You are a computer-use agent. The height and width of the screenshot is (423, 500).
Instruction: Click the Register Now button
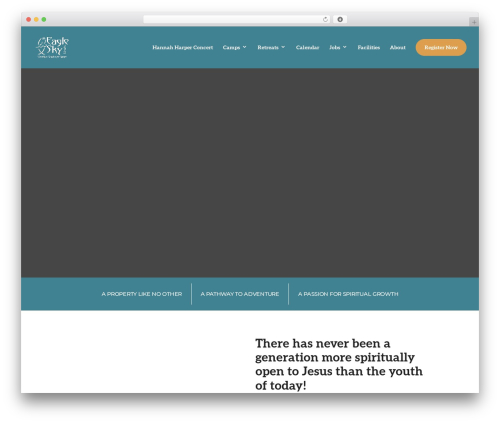[x=441, y=47]
